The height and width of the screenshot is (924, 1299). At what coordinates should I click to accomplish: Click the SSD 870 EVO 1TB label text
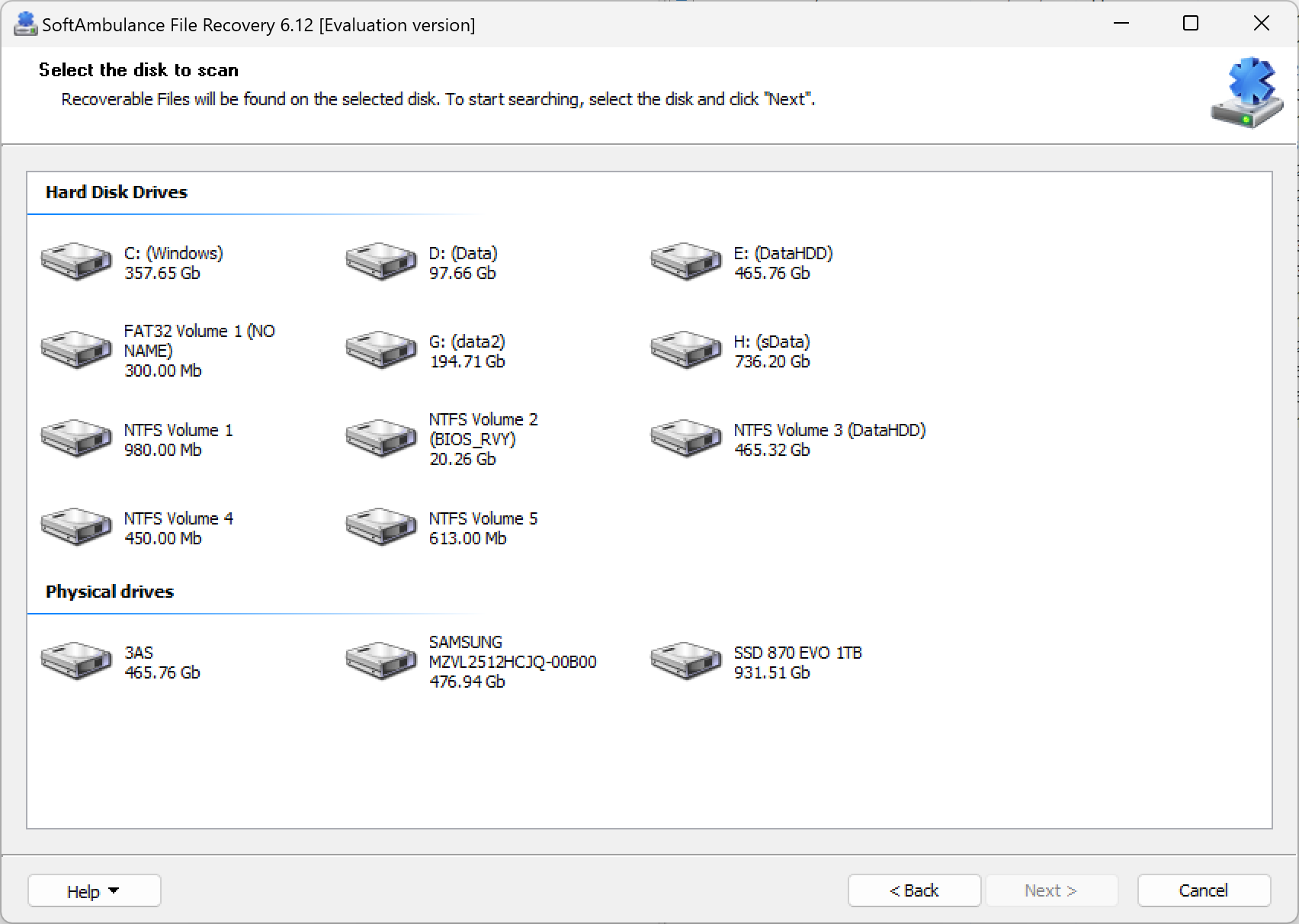point(798,653)
